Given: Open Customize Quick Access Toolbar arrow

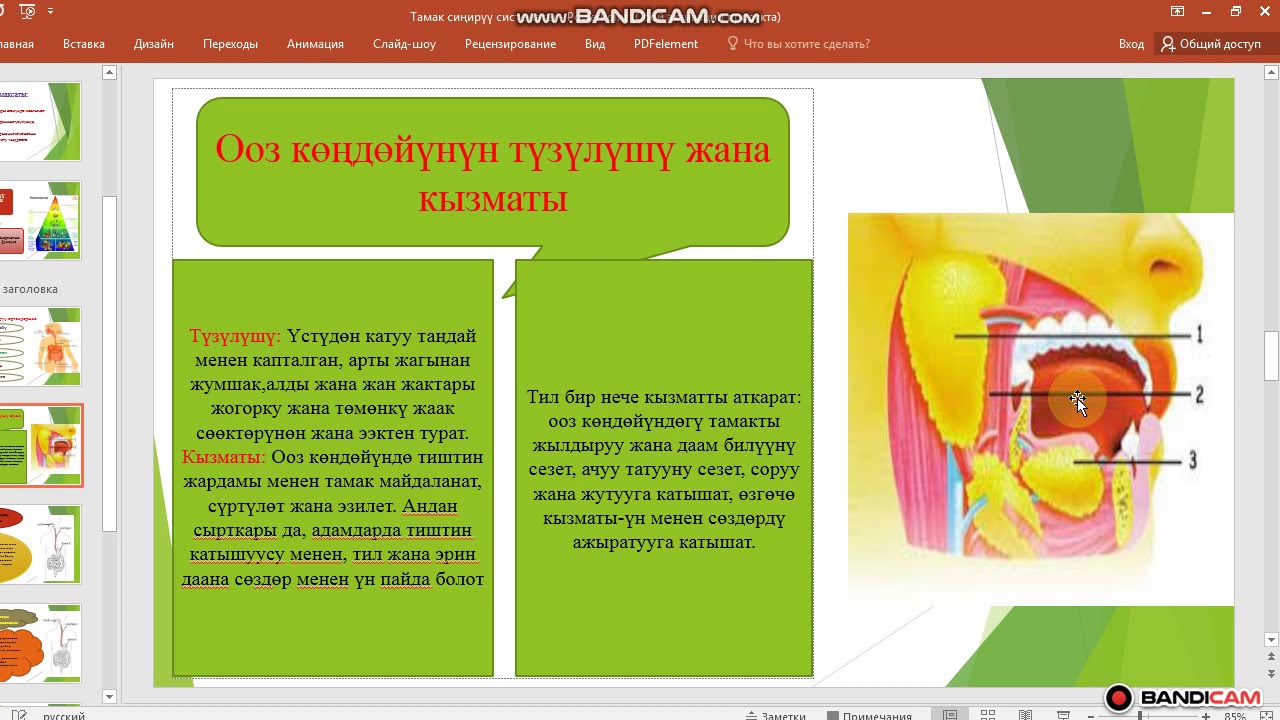Looking at the screenshot, I should [51, 12].
